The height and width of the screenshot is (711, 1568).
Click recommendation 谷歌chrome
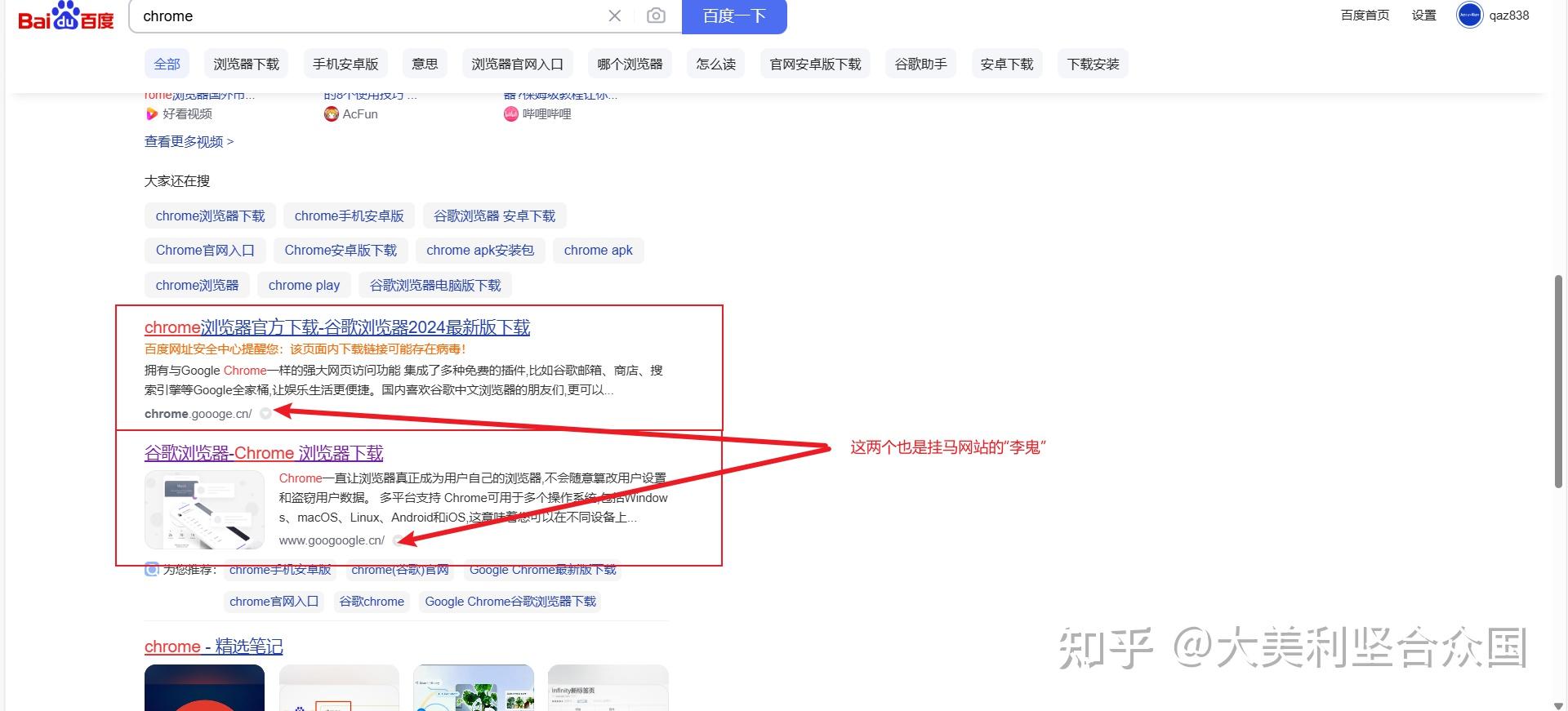372,602
